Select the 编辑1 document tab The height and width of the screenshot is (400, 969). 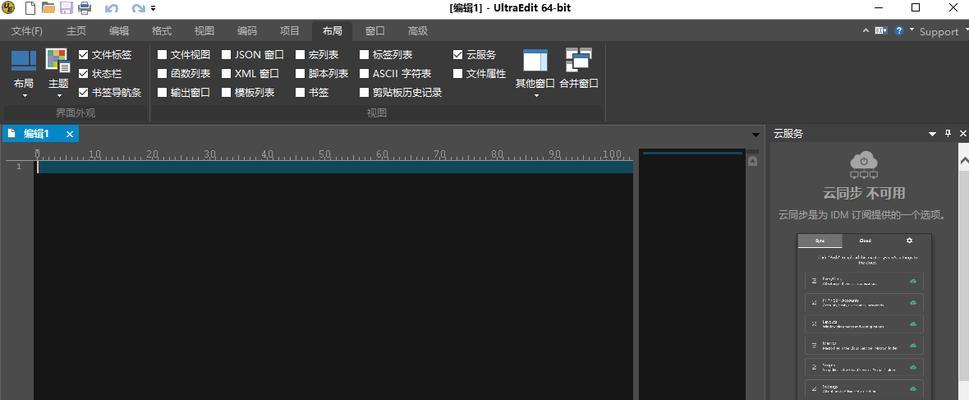coord(40,134)
